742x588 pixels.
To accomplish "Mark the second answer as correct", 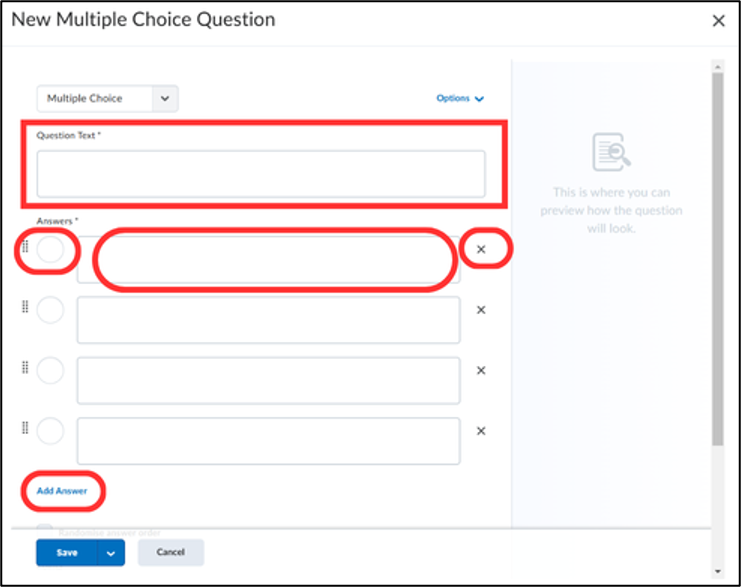I will [x=50, y=310].
